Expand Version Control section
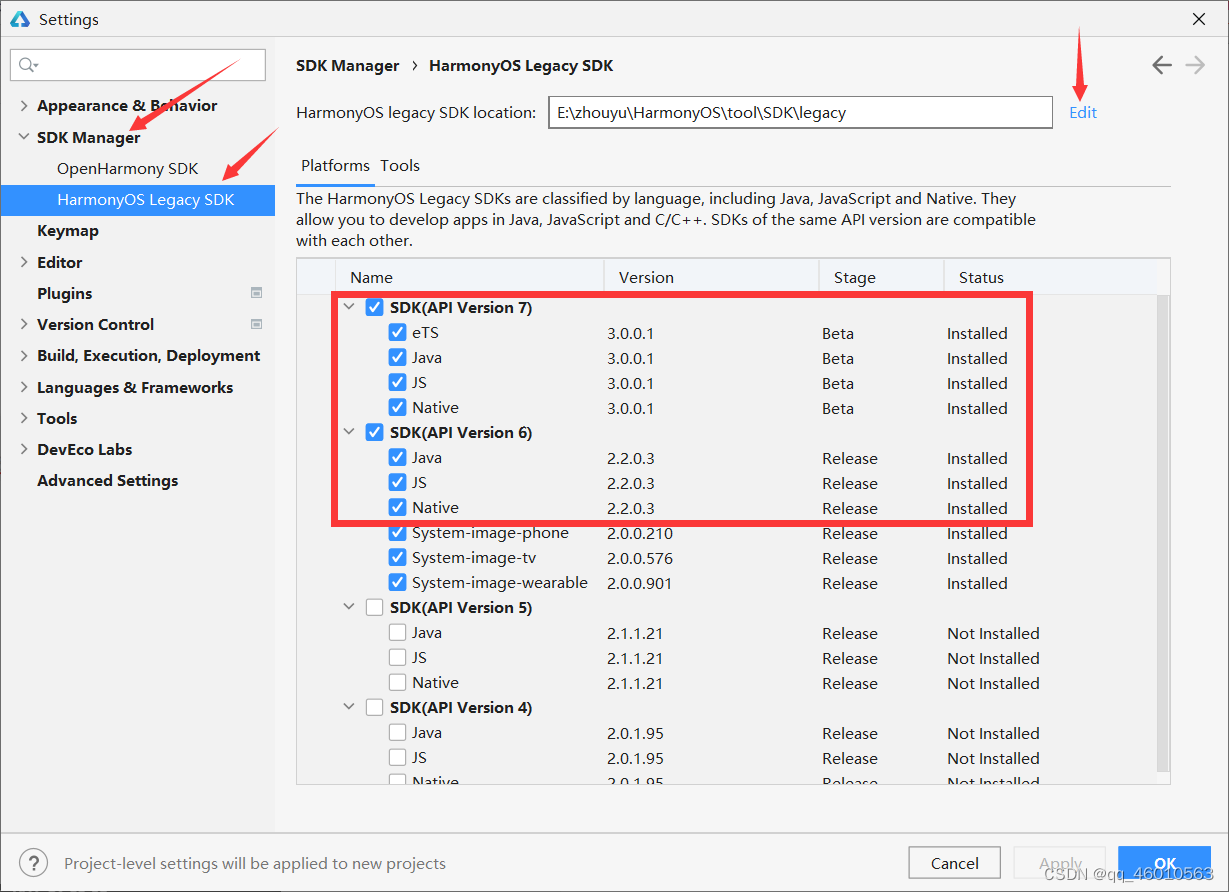This screenshot has height=892, width=1229. click(24, 324)
